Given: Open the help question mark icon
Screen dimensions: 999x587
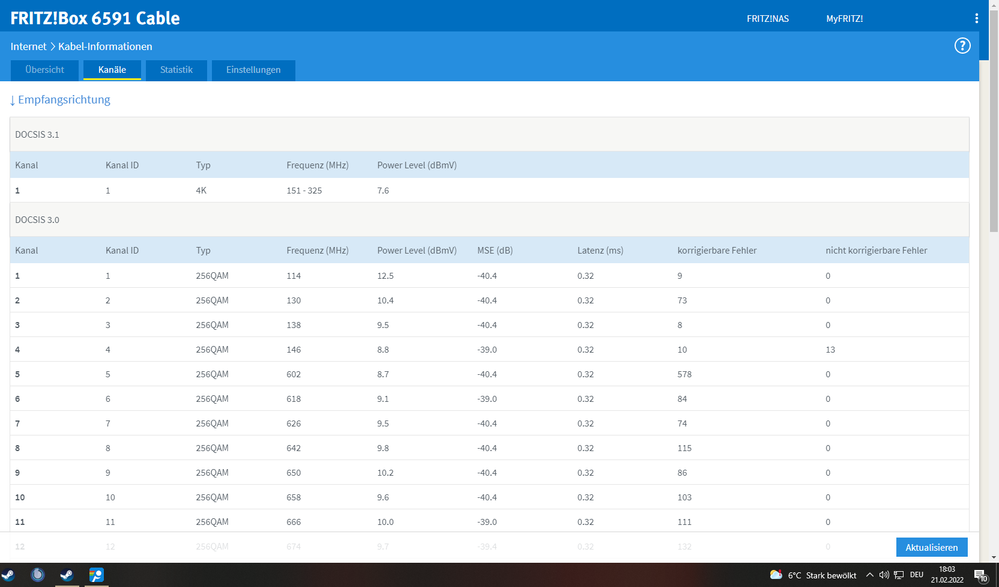Looking at the screenshot, I should coord(962,46).
